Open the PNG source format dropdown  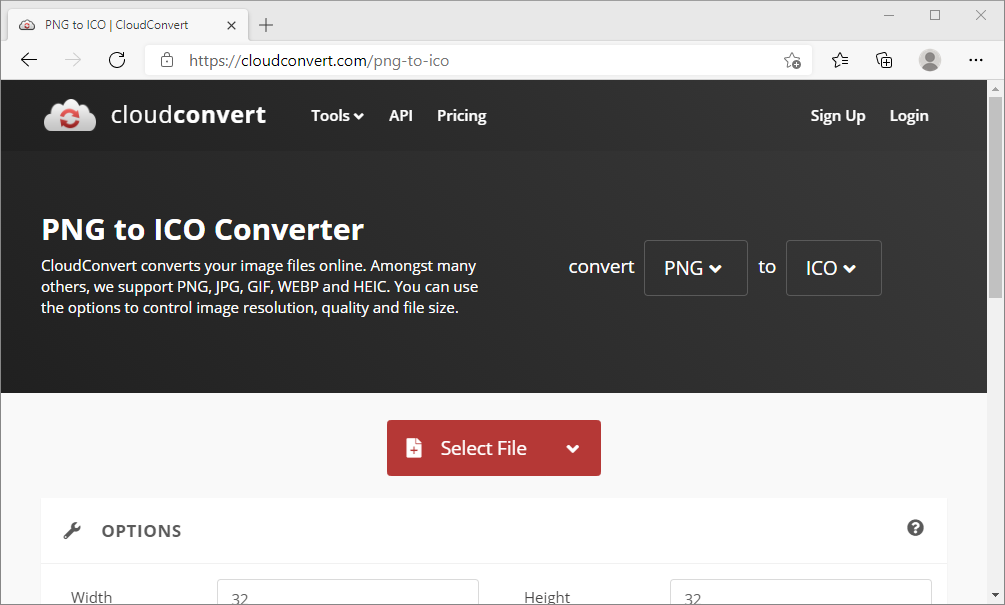tap(695, 268)
